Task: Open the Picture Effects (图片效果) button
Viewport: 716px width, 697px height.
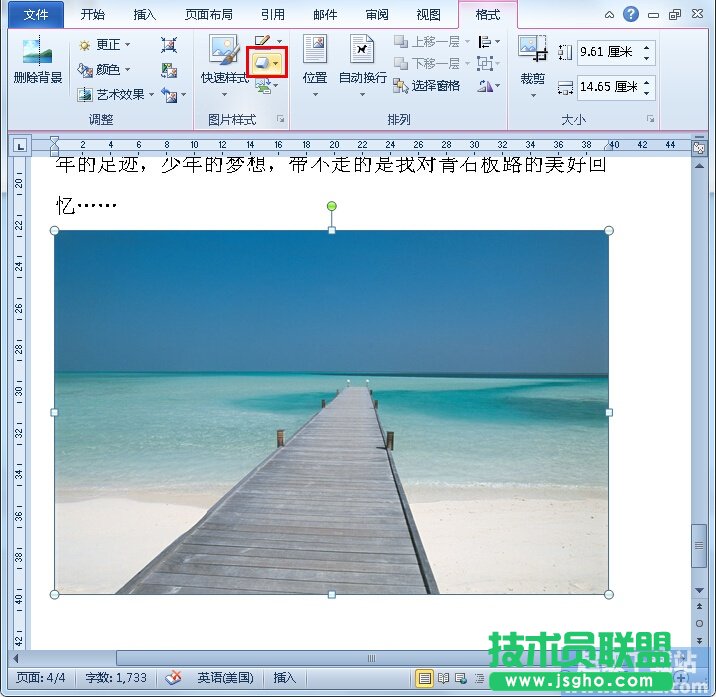Action: 267,63
